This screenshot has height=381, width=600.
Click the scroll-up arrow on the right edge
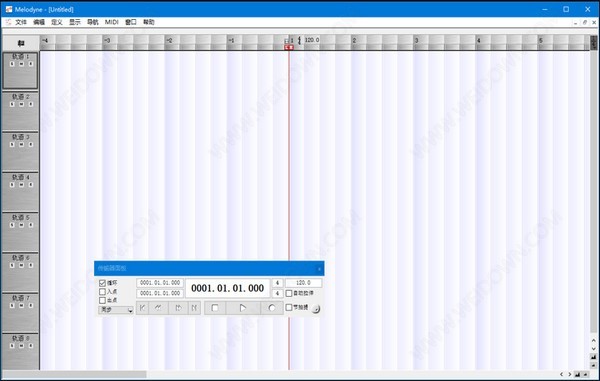[x=593, y=340]
